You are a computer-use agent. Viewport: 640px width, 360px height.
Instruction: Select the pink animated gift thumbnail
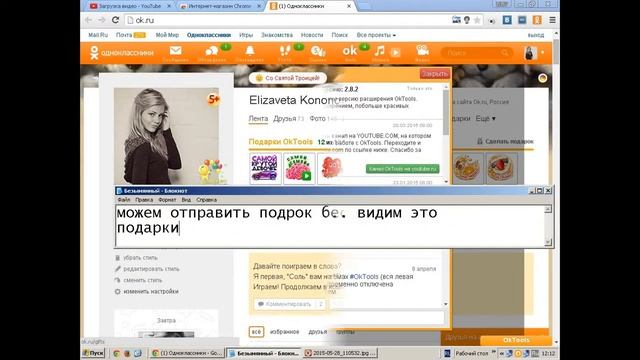(299, 168)
